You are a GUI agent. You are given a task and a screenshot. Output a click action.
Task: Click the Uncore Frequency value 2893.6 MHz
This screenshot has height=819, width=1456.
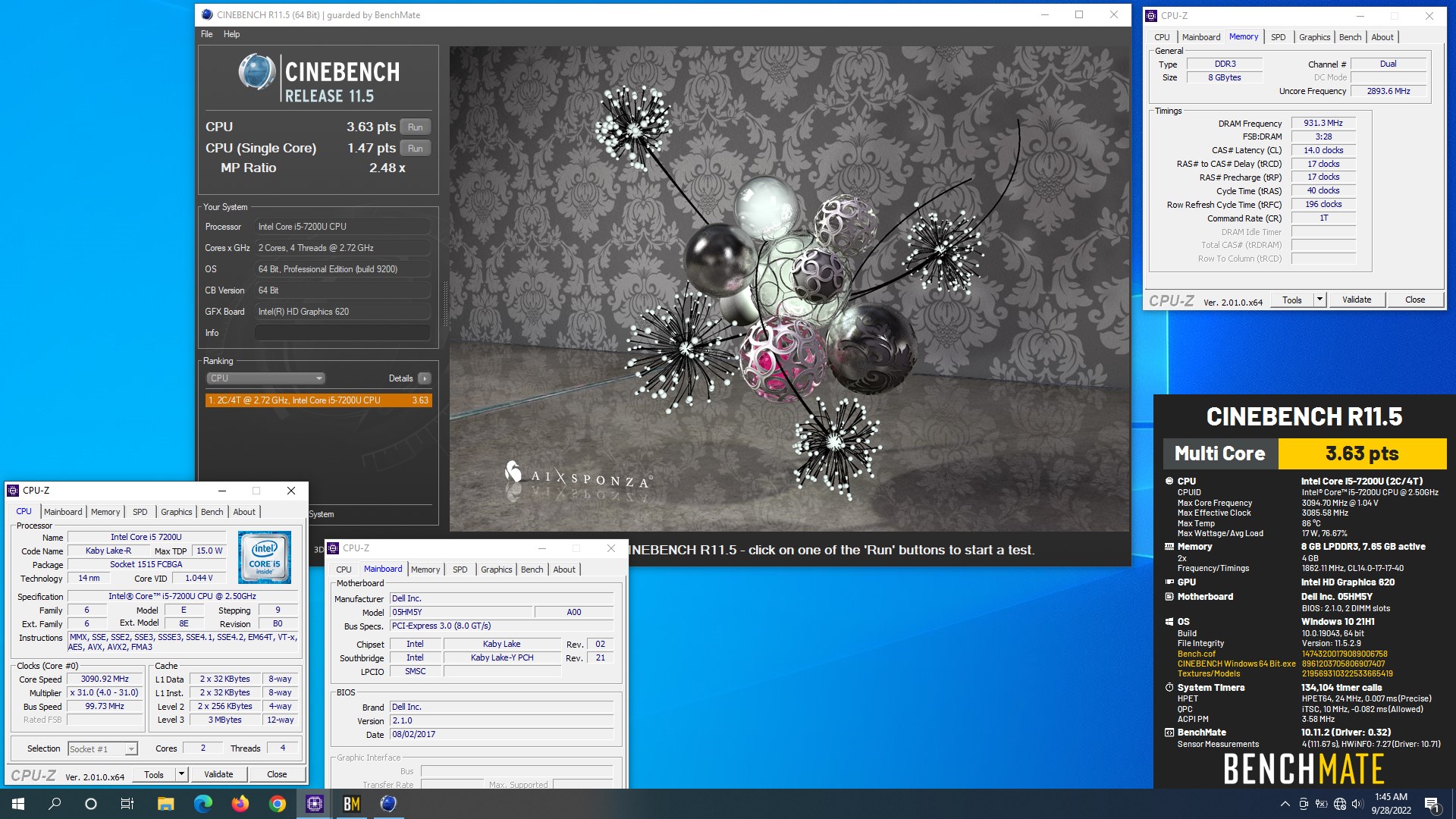tap(1389, 91)
